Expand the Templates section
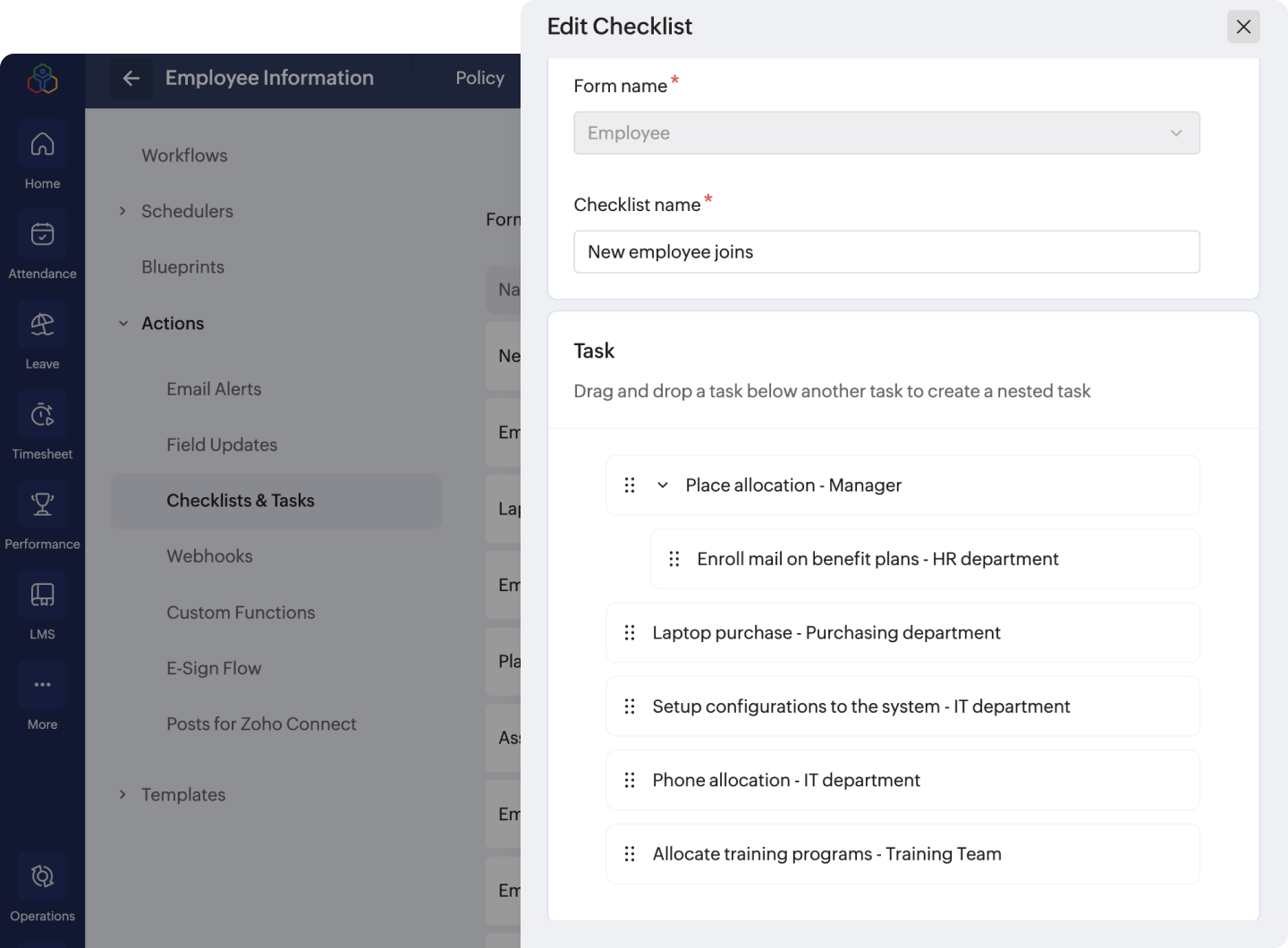 pyautogui.click(x=123, y=794)
